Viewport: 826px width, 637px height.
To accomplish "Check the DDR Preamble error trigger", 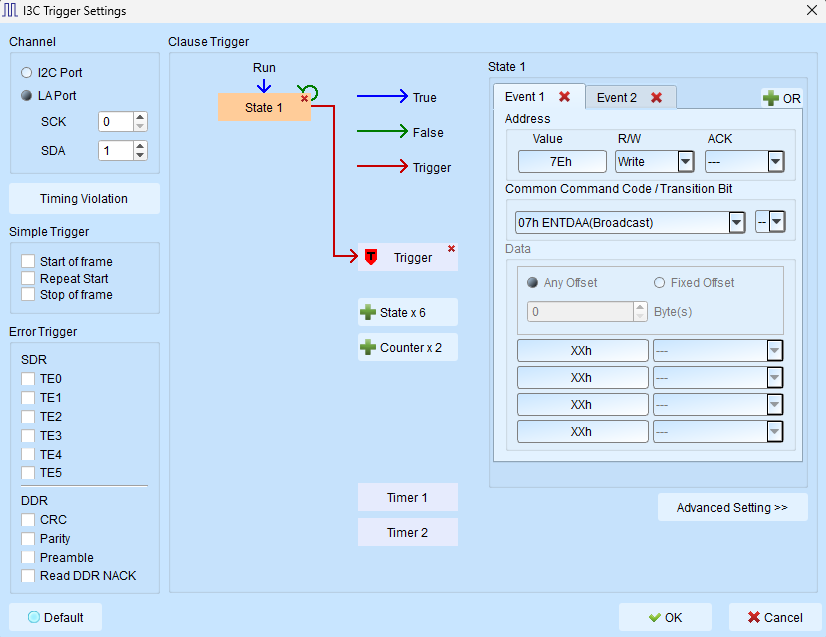I will pos(28,557).
